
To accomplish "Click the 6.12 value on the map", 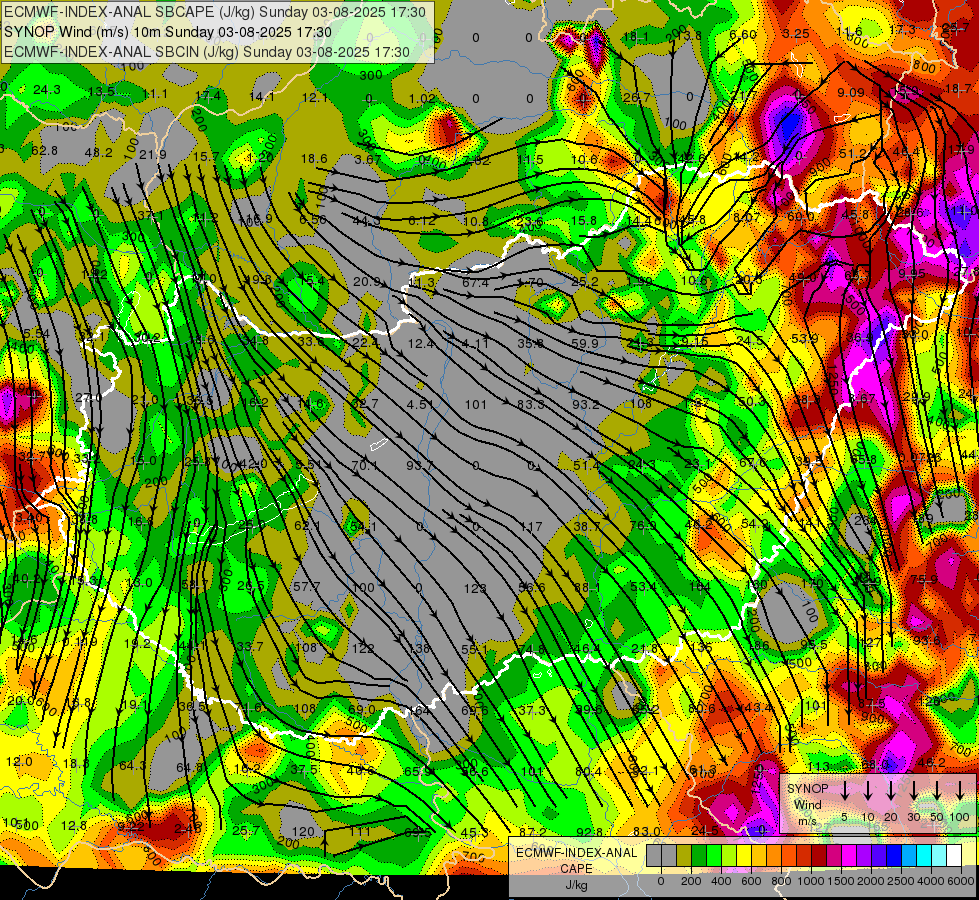I will tap(422, 220).
